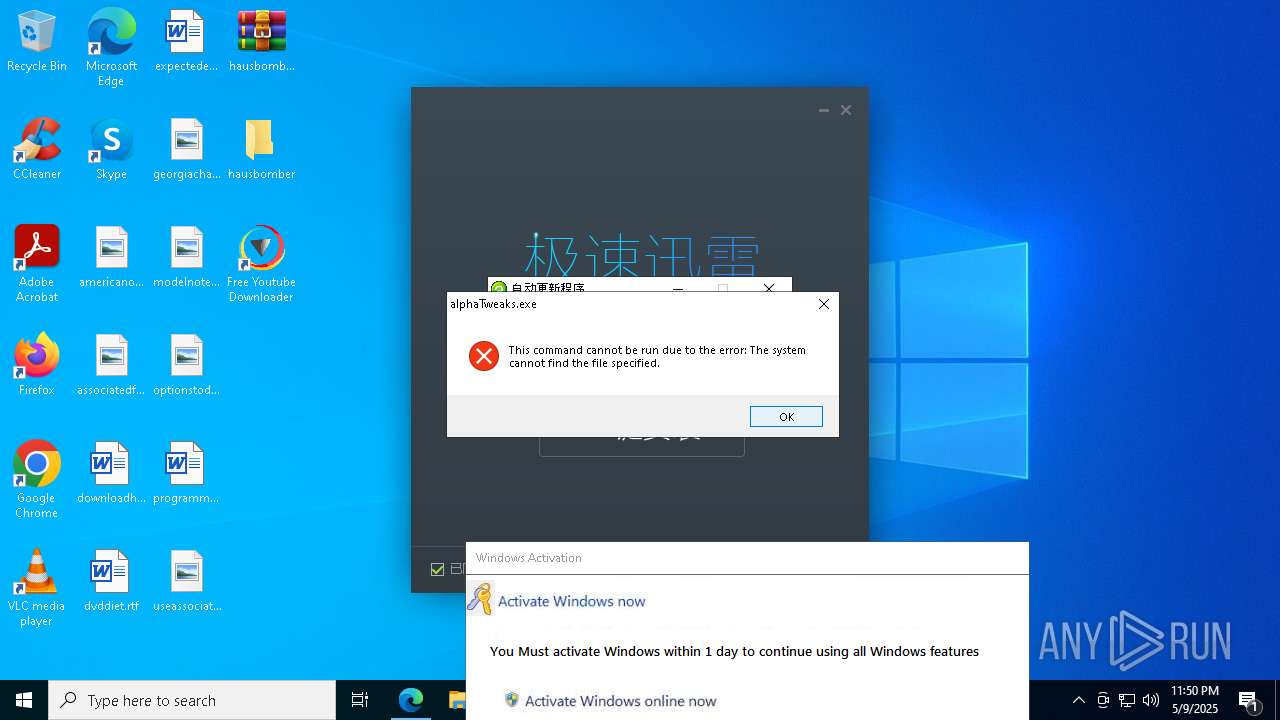Viewport: 1280px width, 720px height.
Task: Show hidden system tray icons
Action: click(x=1078, y=700)
